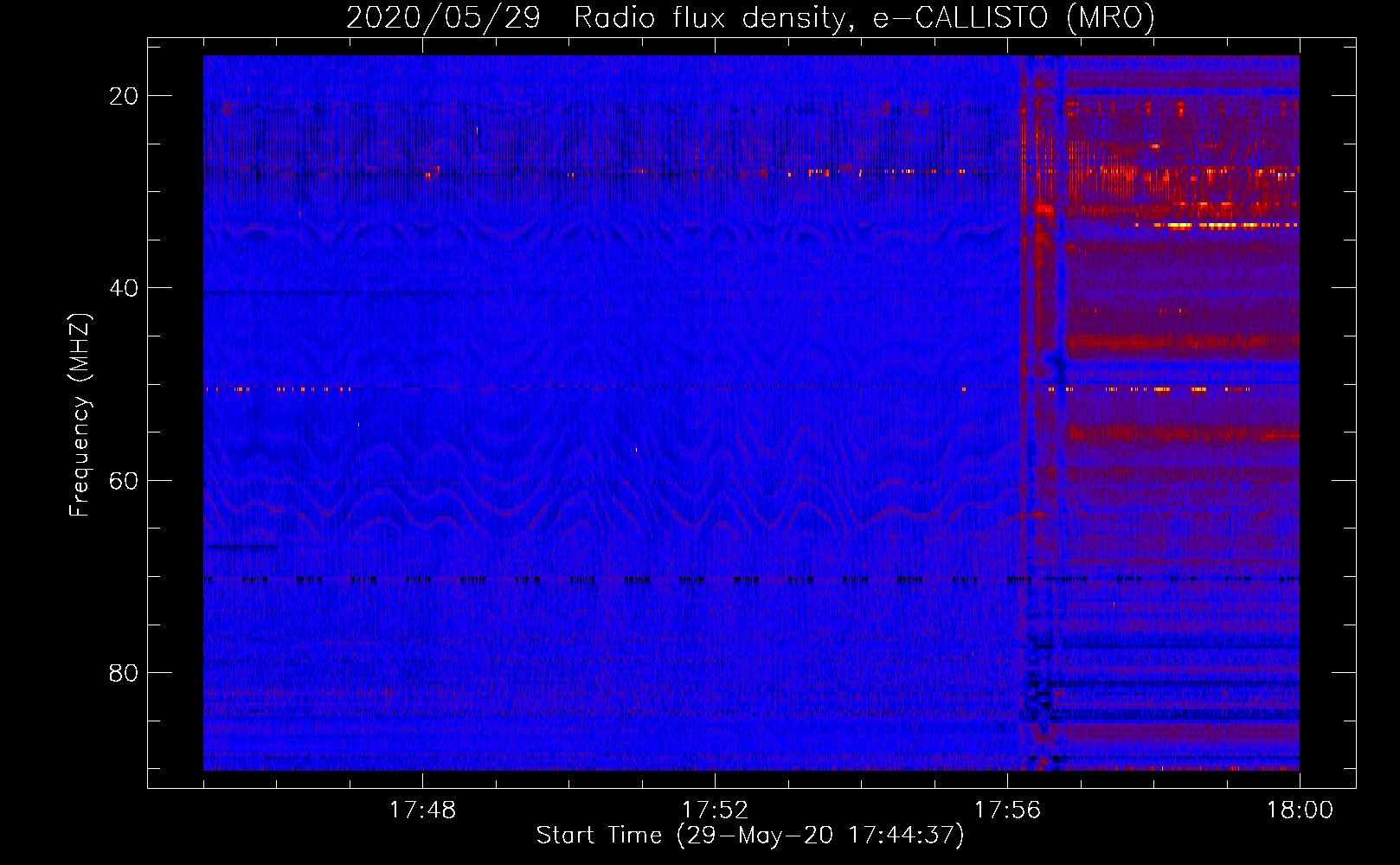The width and height of the screenshot is (1400, 865).
Task: Click the plot title 'Radio flux density, e-CALLISTO (MRO)'
Action: click(x=864, y=17)
